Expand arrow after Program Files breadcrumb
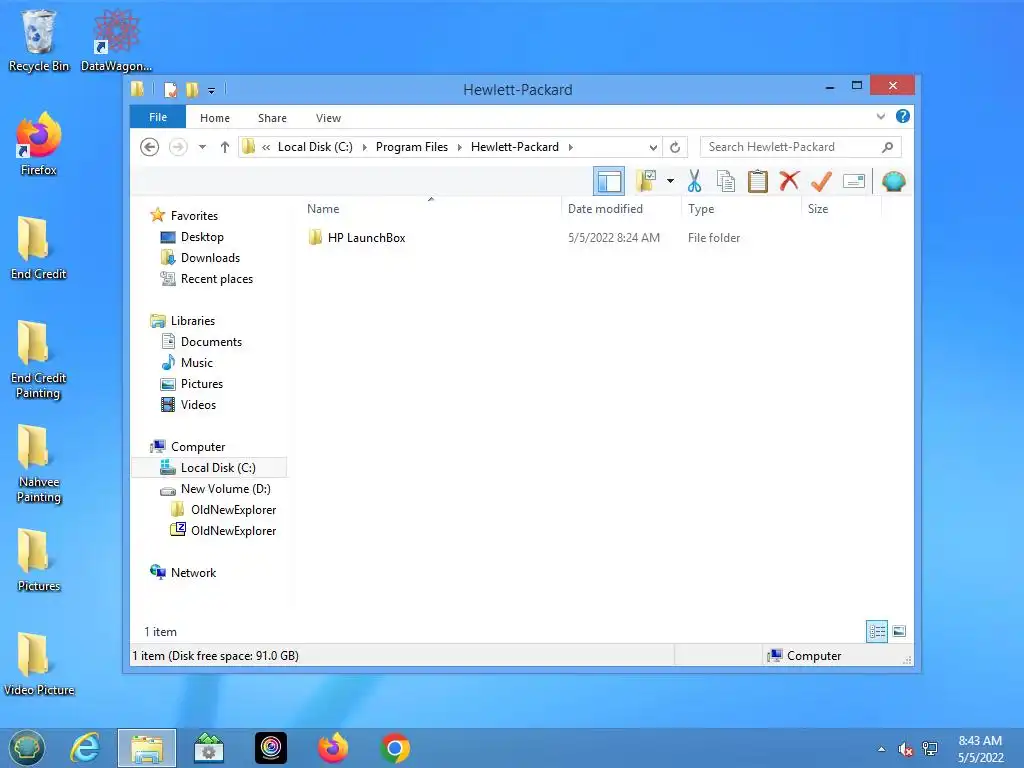The height and width of the screenshot is (768, 1024). [459, 147]
